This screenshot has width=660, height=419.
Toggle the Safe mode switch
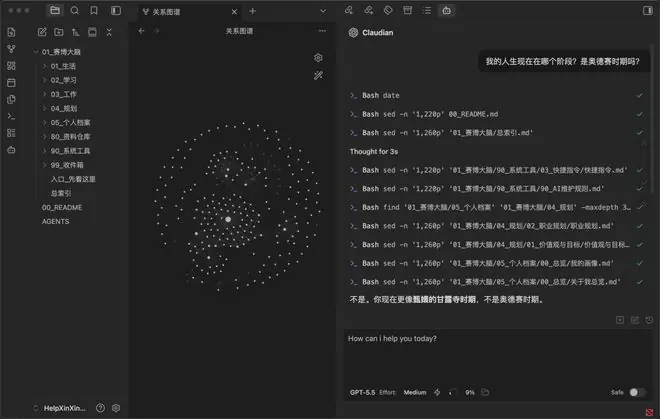(x=637, y=392)
